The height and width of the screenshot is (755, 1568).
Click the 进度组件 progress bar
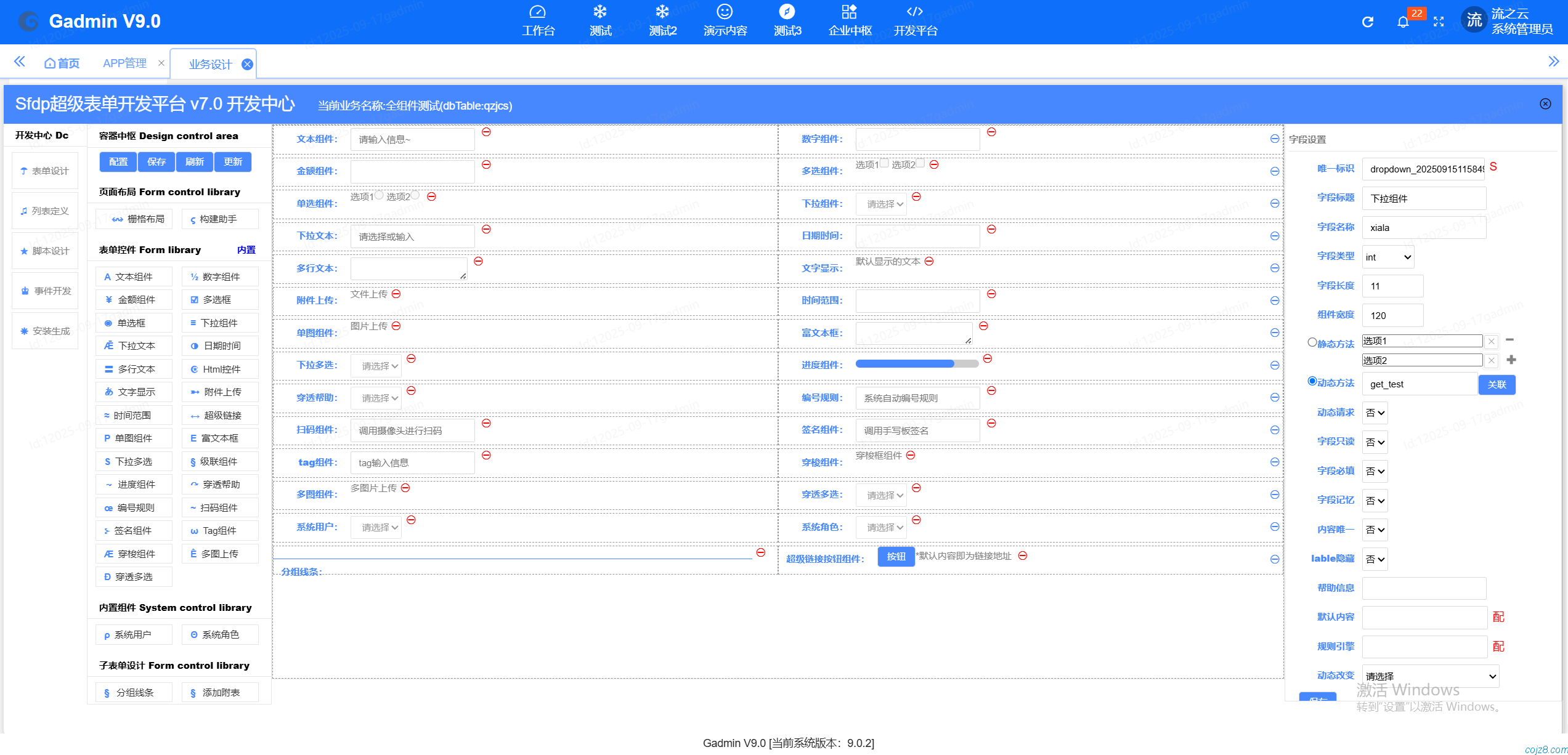click(916, 364)
